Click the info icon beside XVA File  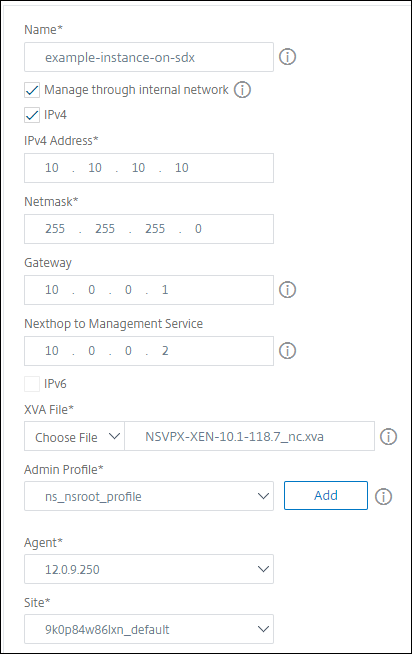pos(388,437)
